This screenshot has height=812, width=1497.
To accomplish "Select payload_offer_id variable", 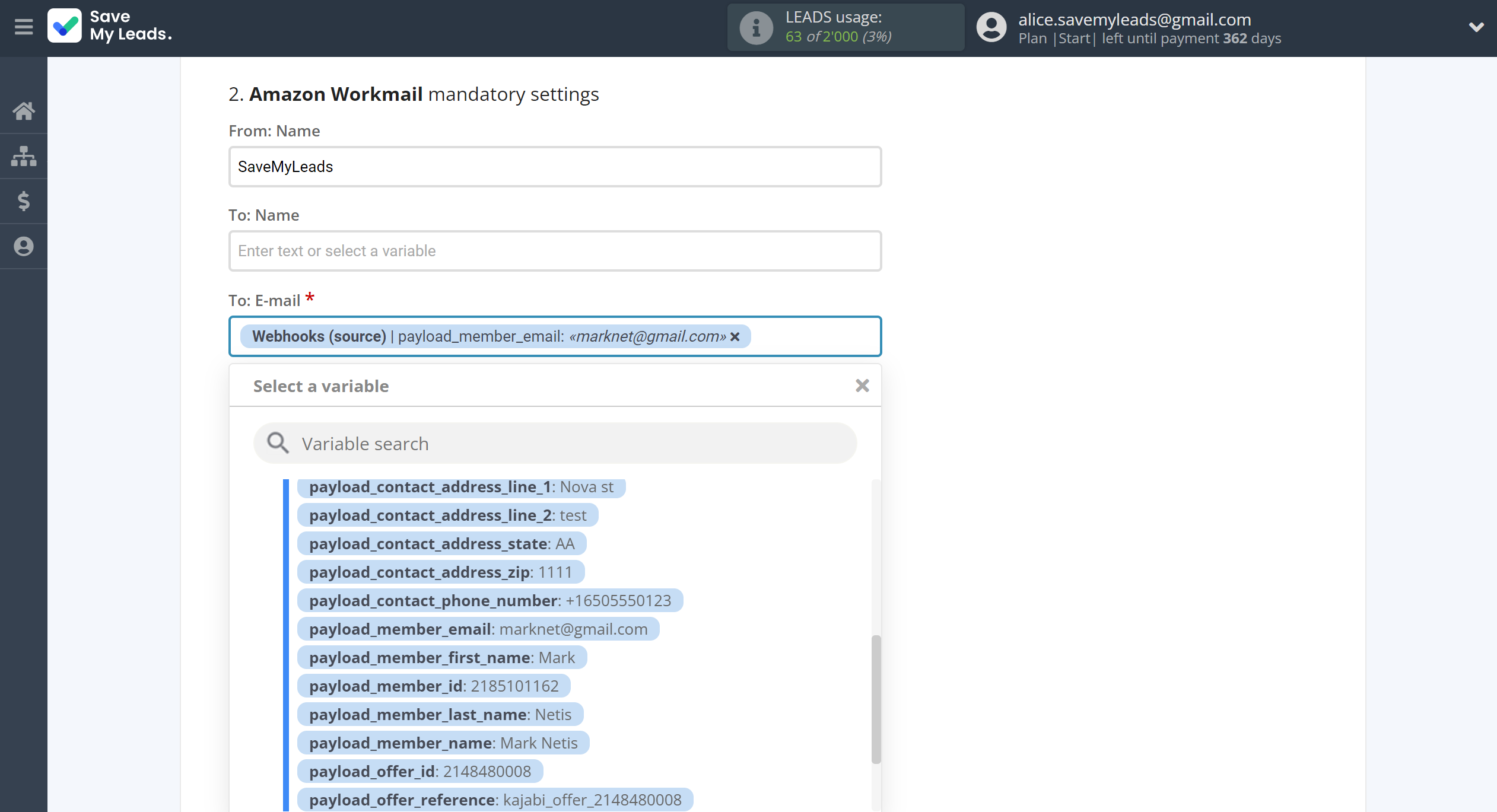I will [420, 772].
